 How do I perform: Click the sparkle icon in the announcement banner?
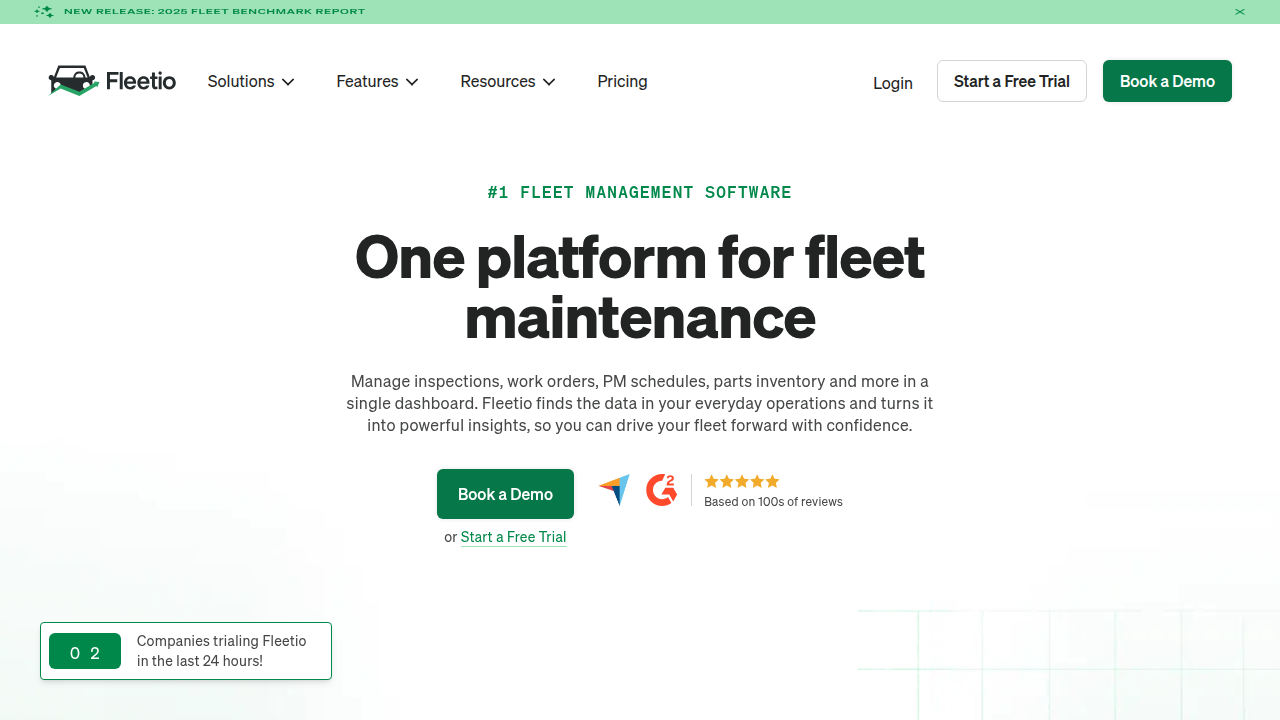[44, 12]
